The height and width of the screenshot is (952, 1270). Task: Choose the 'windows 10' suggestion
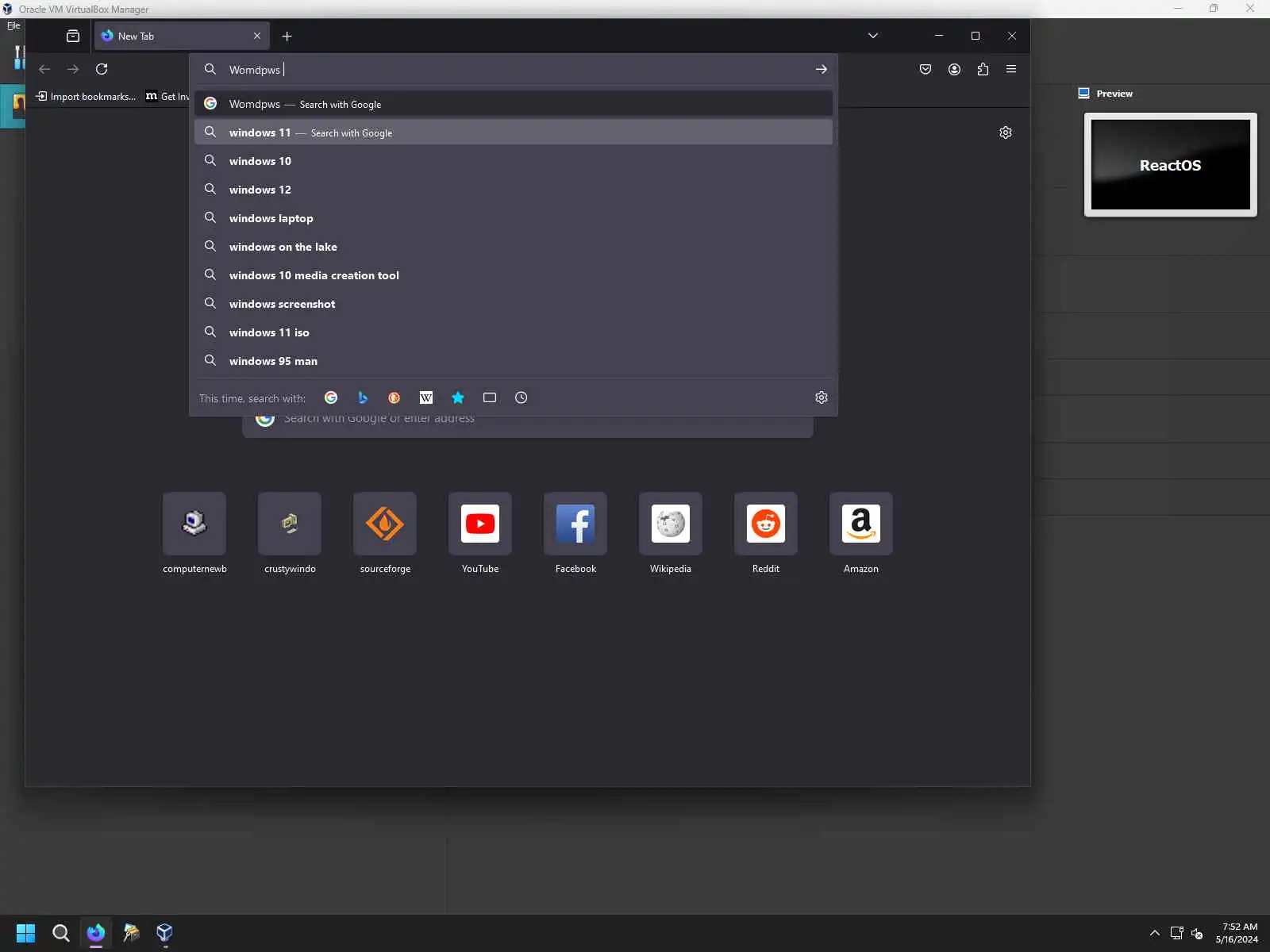514,161
